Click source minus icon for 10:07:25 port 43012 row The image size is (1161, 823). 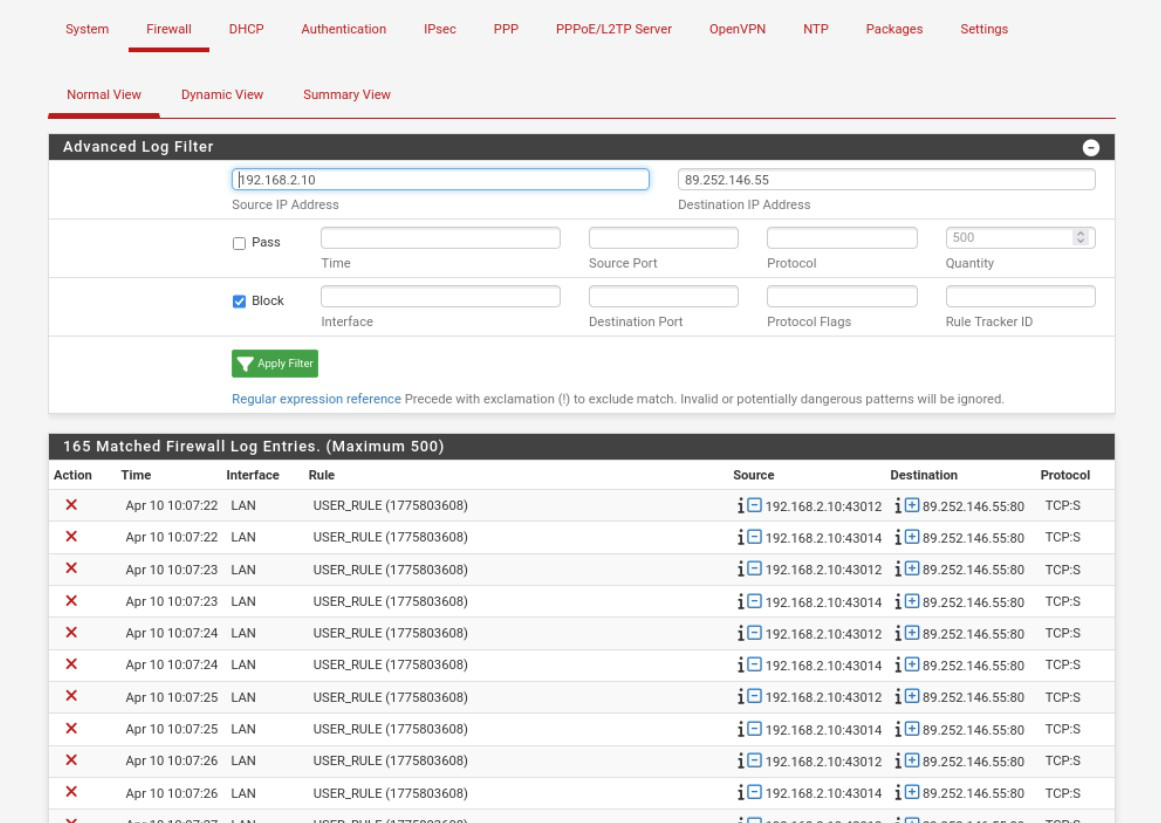point(754,697)
